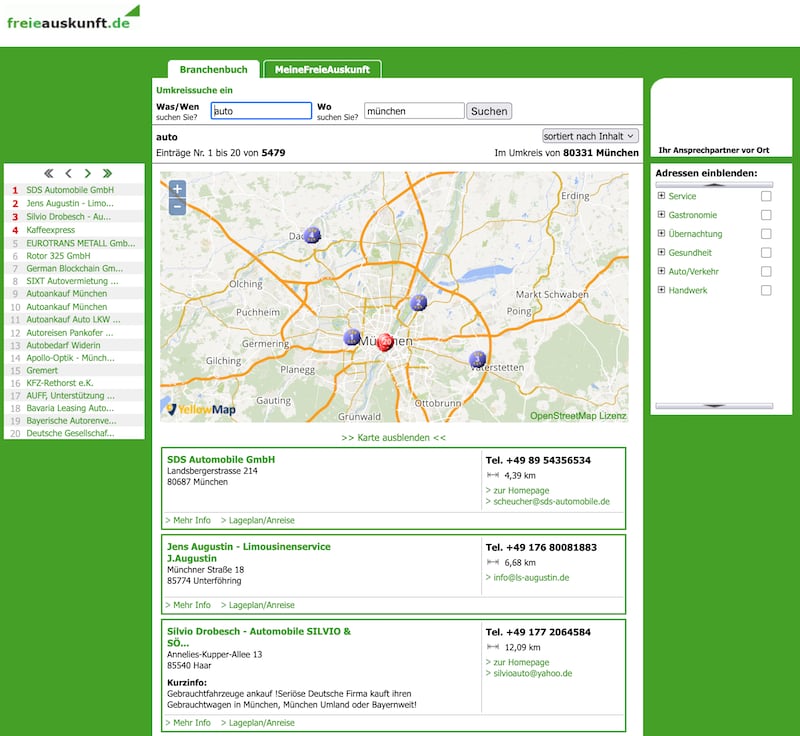The height and width of the screenshot is (736, 800).
Task: Expand the Service category tree
Action: coord(661,196)
